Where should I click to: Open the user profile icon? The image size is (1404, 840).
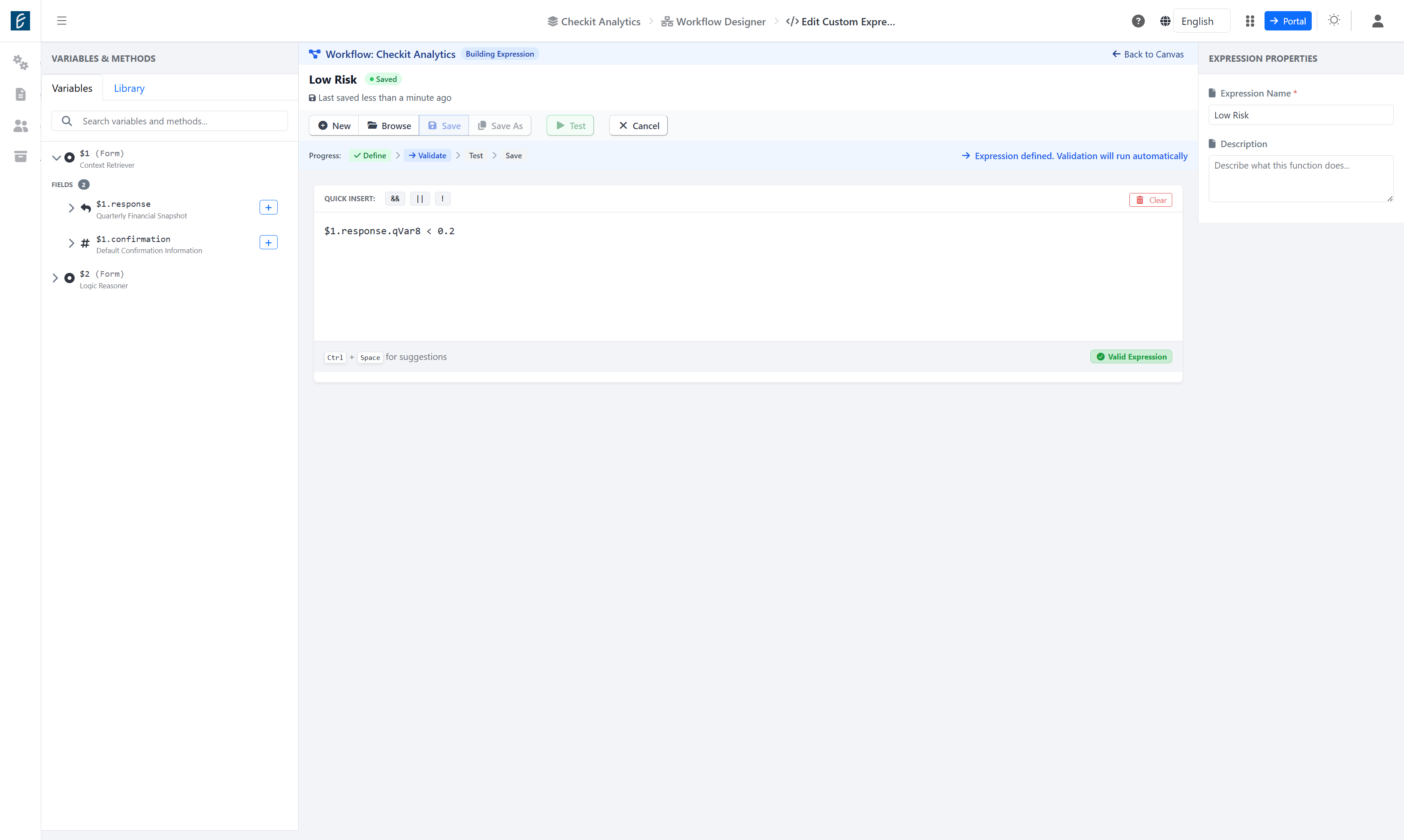pos(1378,21)
